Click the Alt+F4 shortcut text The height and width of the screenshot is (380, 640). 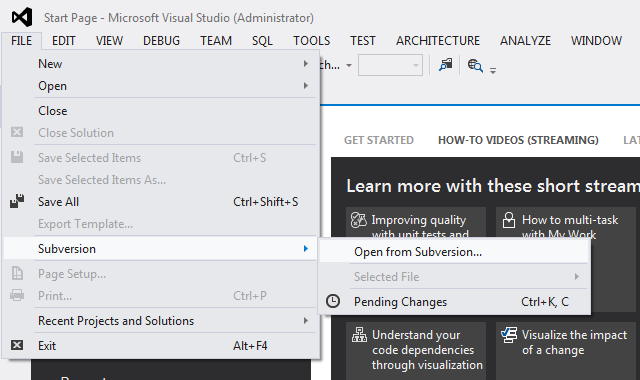[250, 346]
